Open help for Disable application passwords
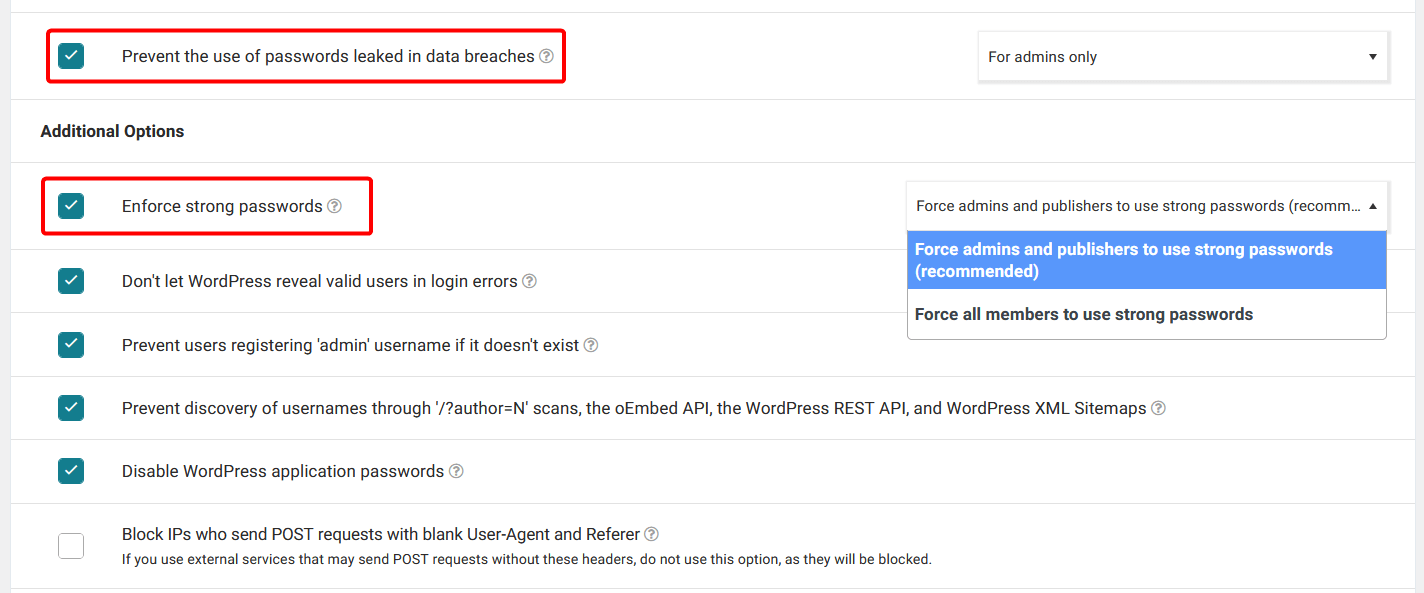This screenshot has height=593, width=1424. point(456,471)
